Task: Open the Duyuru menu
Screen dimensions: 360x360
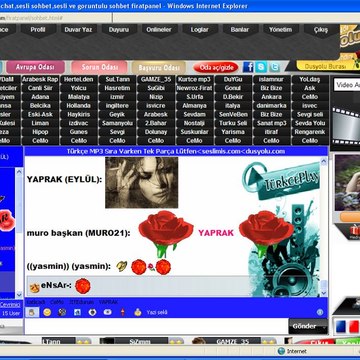Action: 119,30
